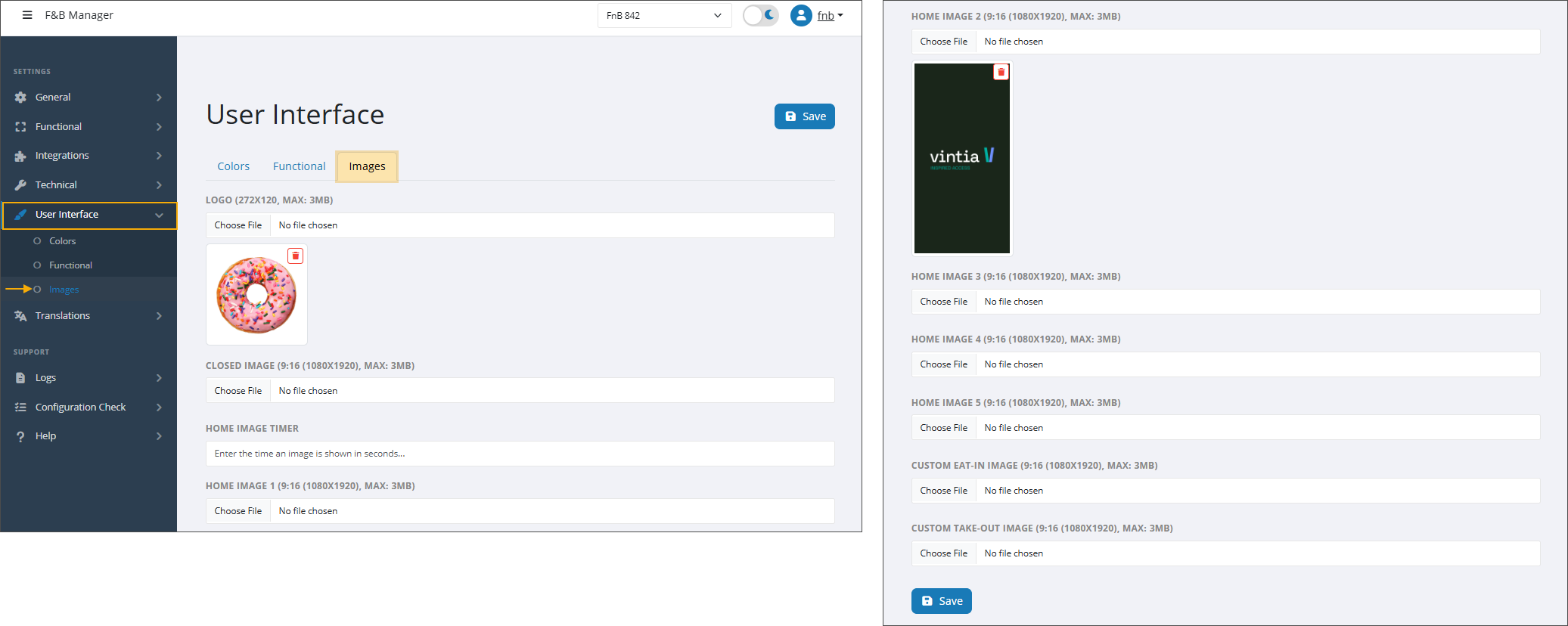Viewport: 1568px width, 626px height.
Task: Collapse the User Interface section chevron
Action: [x=159, y=215]
